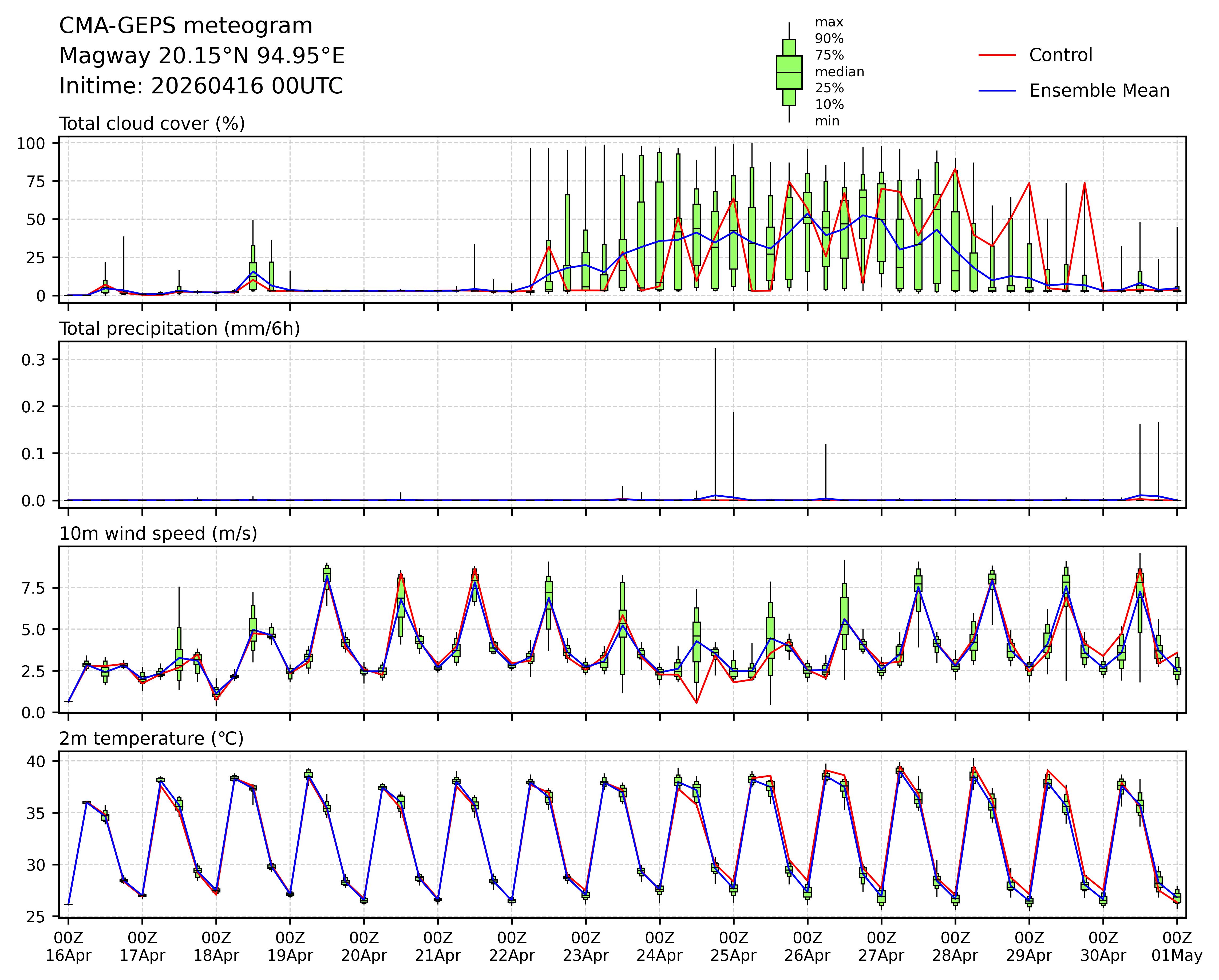Screen dimensions: 1219x980
Task: Click the 00Z 16Apr x-axis tick label
Action: [x=68, y=946]
